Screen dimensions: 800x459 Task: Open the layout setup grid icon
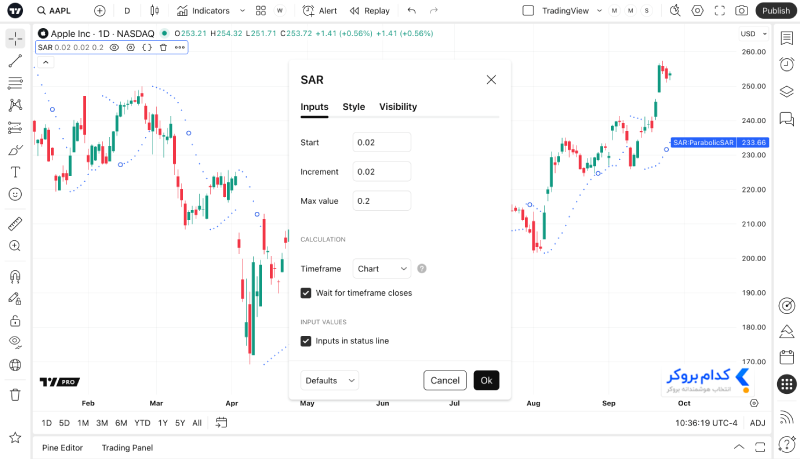(261, 11)
